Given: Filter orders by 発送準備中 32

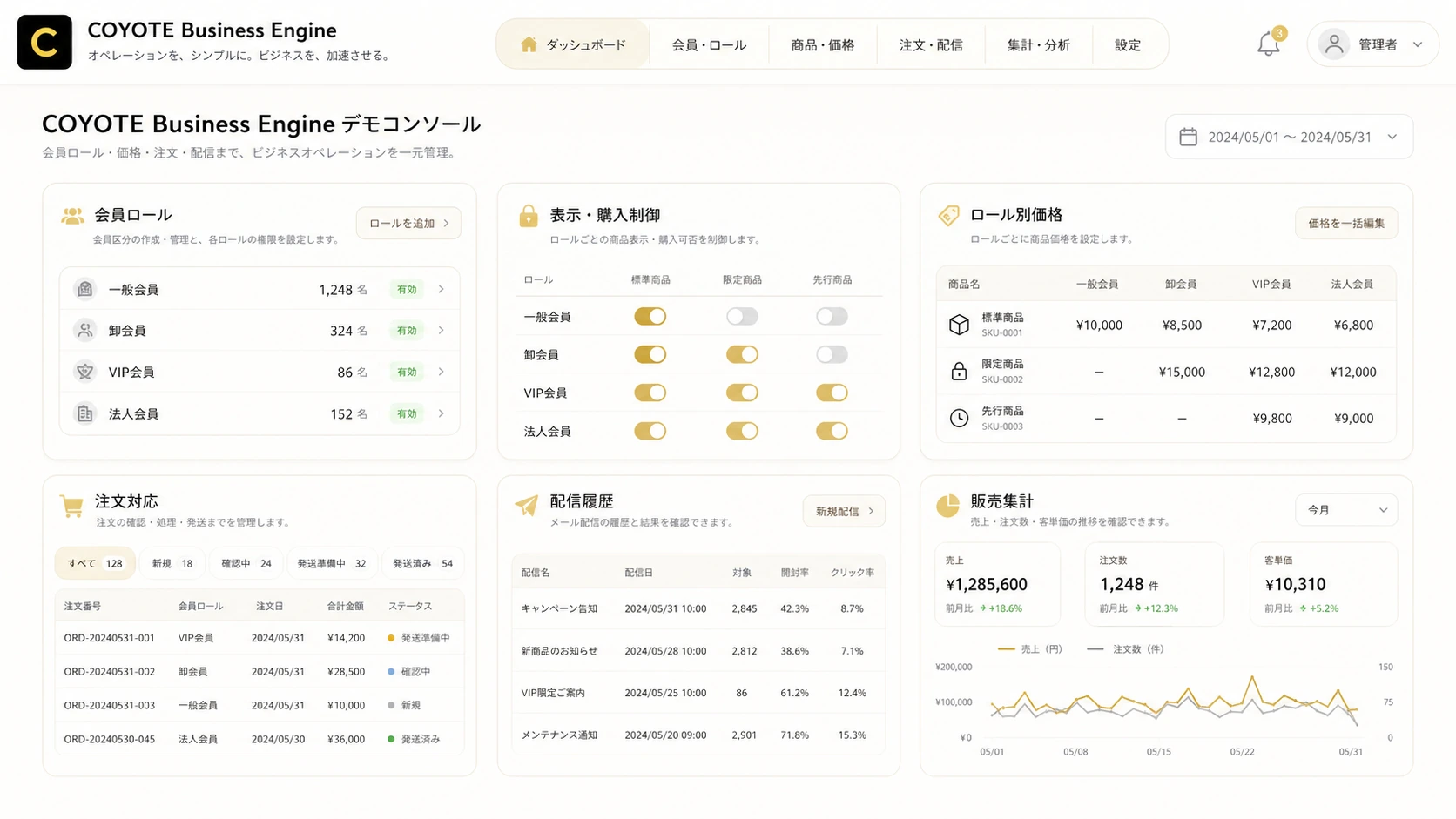Looking at the screenshot, I should tap(332, 563).
